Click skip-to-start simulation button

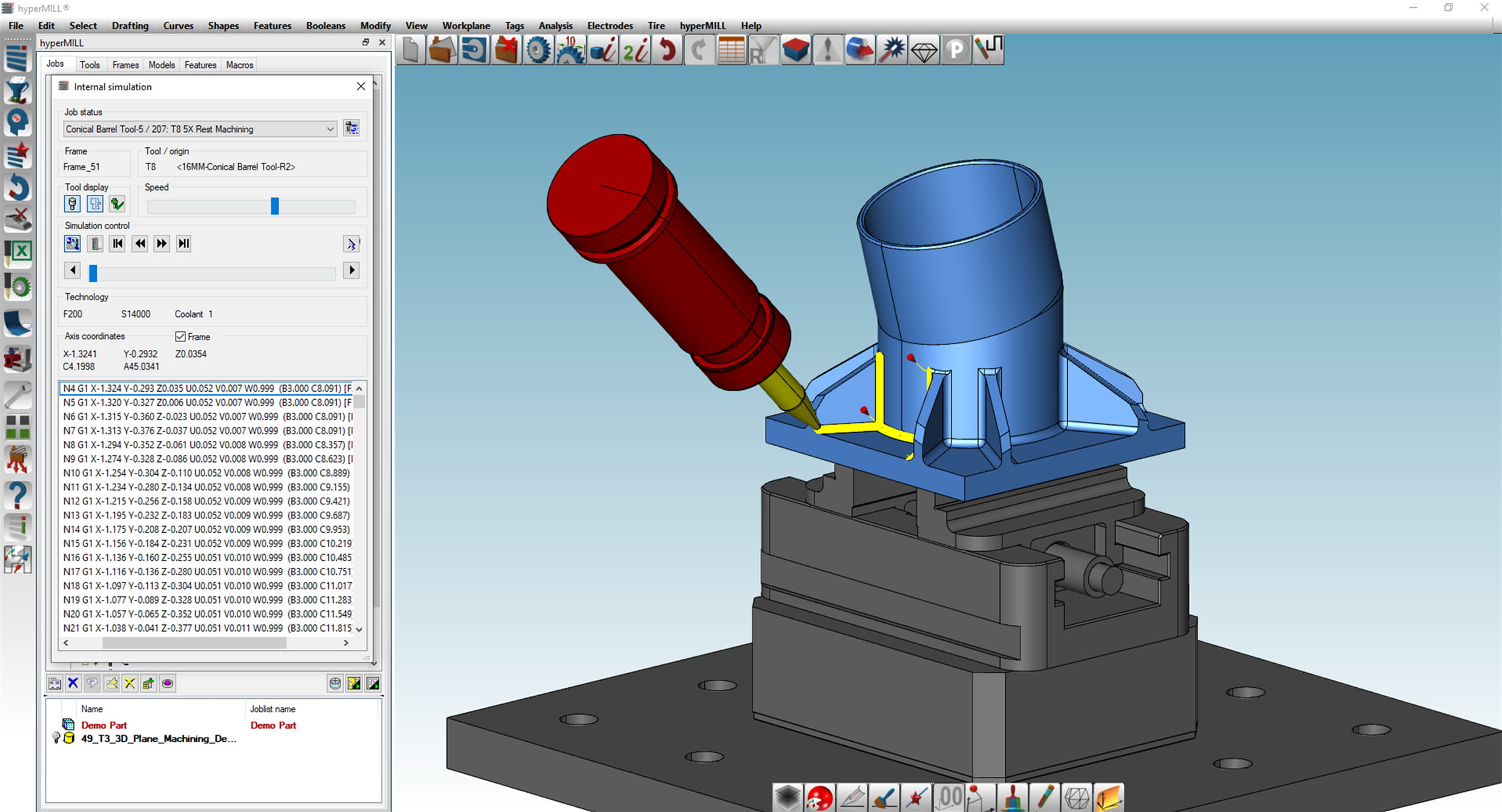pyautogui.click(x=117, y=243)
